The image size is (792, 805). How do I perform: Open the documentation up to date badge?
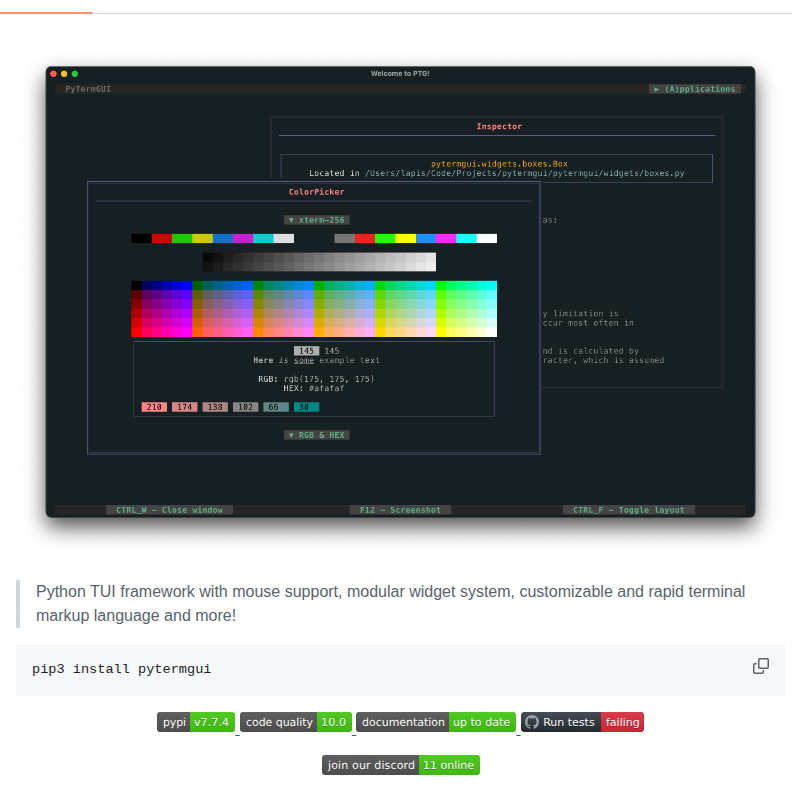point(436,722)
